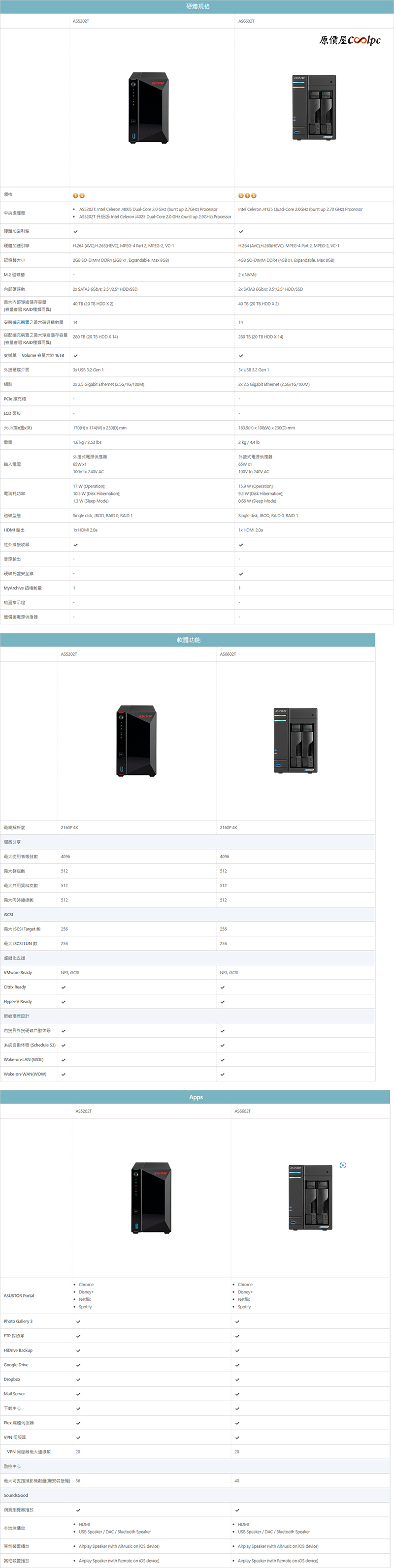Click the 'VPN 伺服器最大連線數' row label

pos(29,1452)
